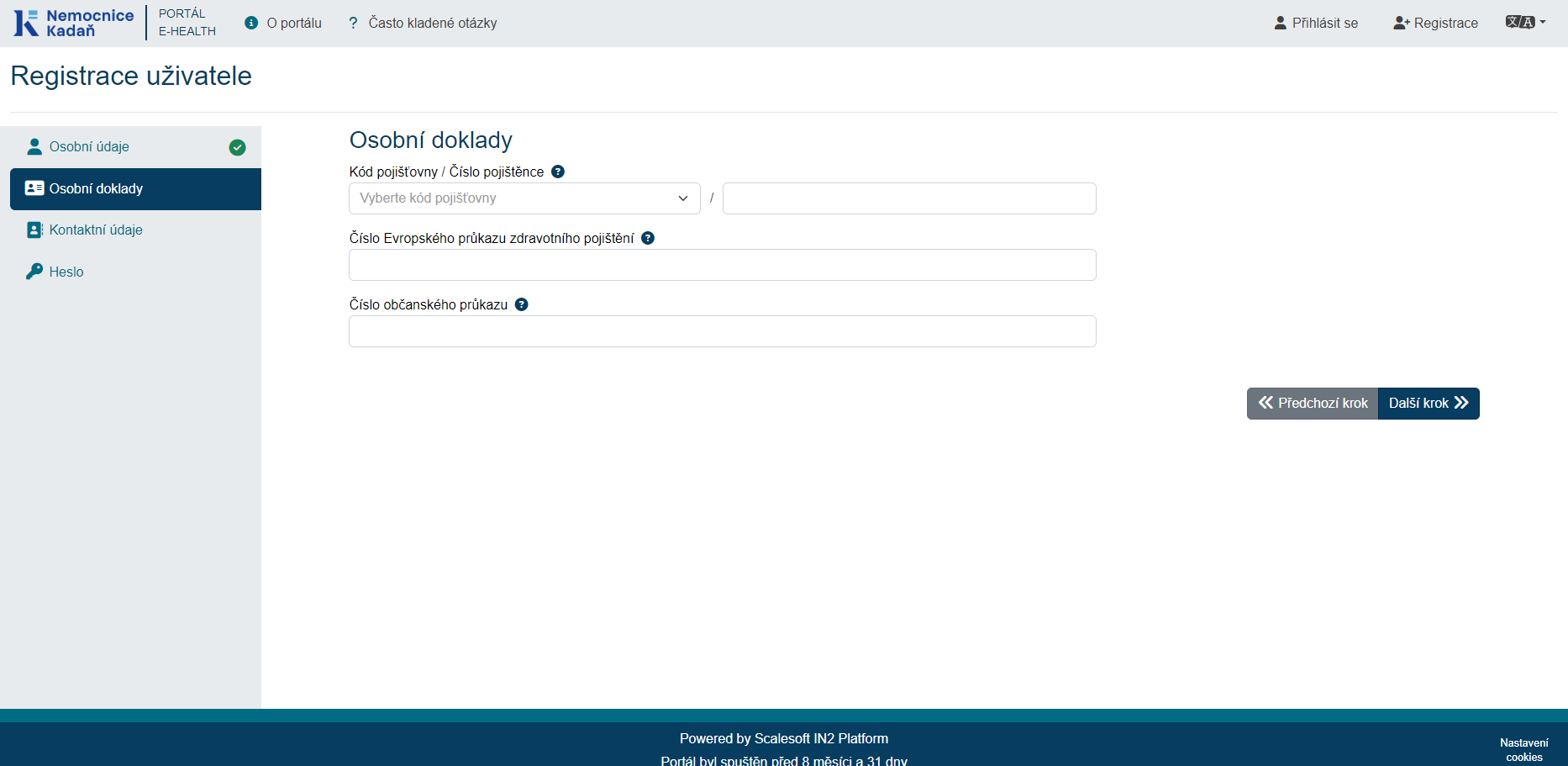
Task: Switch to Osobní údaje step
Action: coord(135,147)
